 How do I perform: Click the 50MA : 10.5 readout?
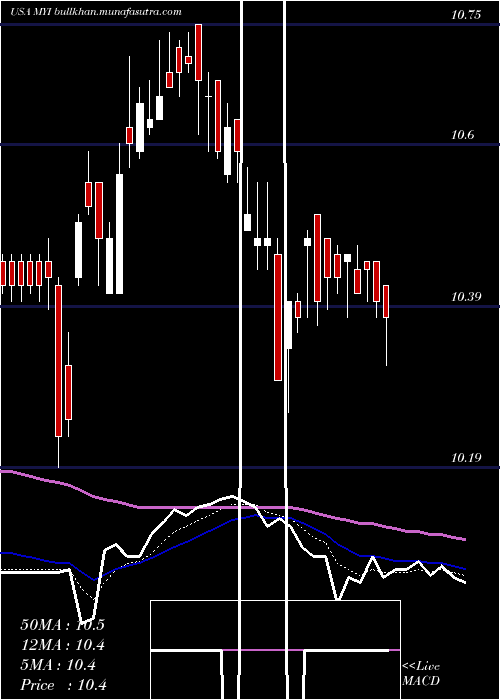62,625
